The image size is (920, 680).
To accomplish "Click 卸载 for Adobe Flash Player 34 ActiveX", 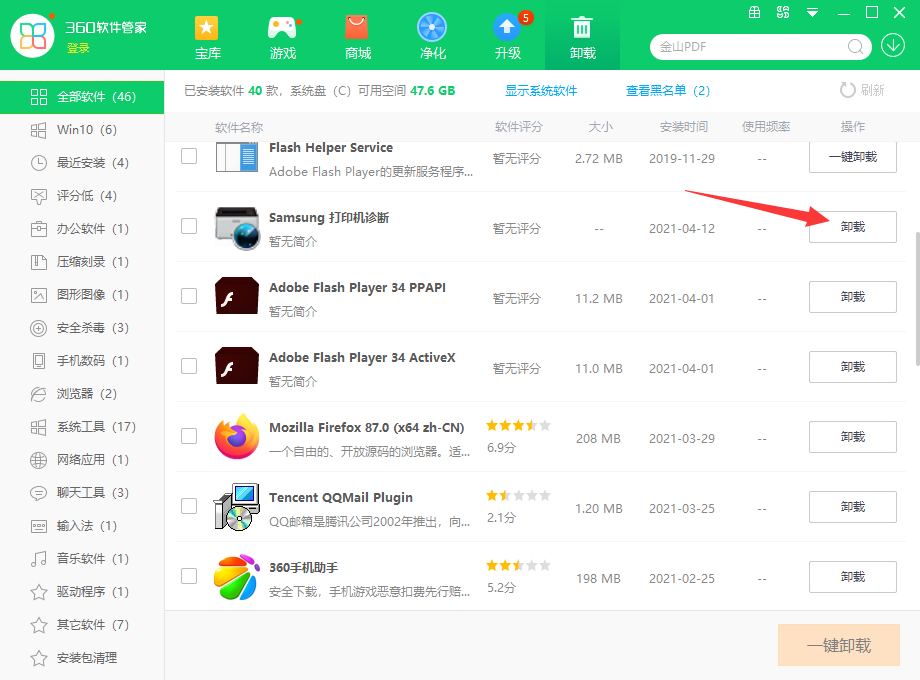I will point(853,367).
